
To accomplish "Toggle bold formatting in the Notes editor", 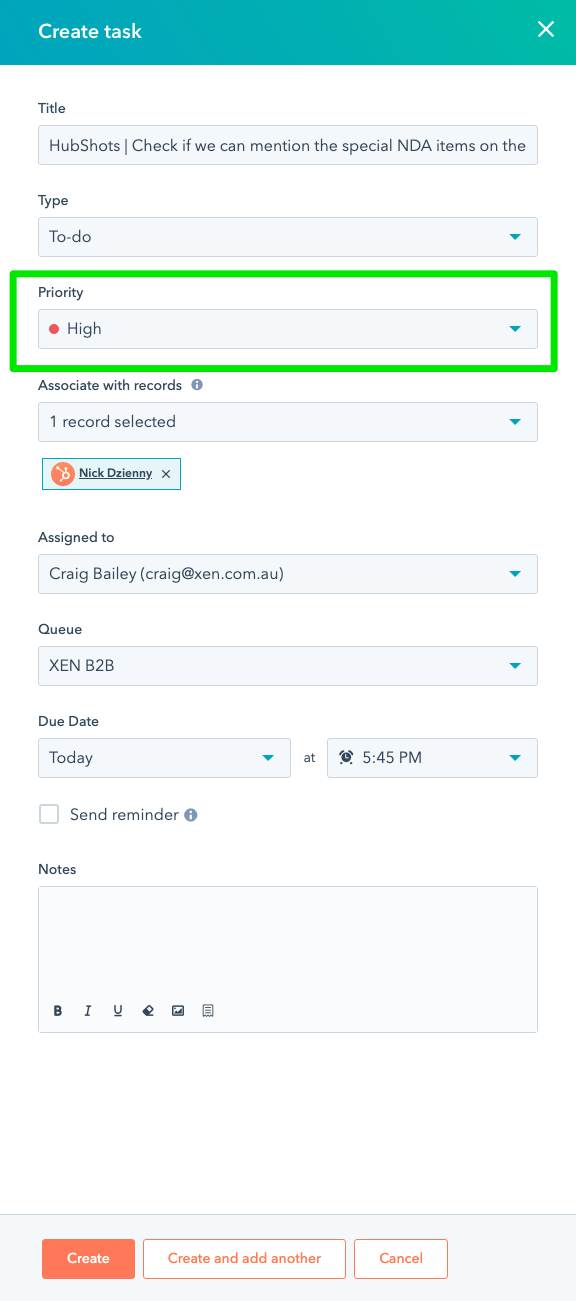I will (57, 1010).
